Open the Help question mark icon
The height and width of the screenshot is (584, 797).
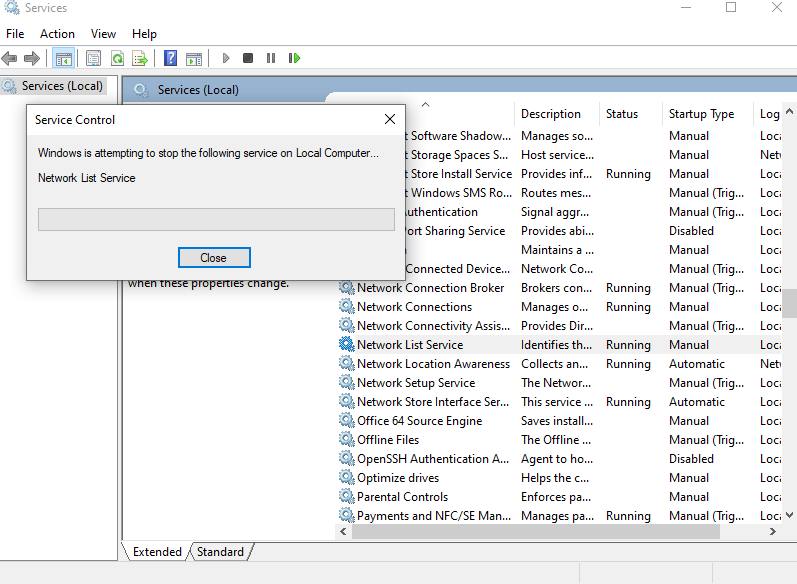[171, 58]
